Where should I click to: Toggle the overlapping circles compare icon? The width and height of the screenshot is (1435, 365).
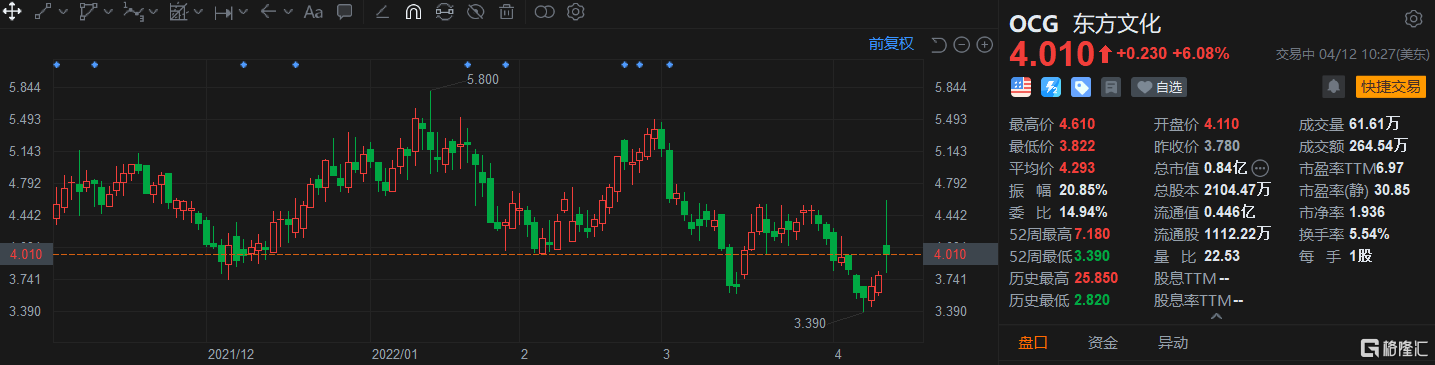544,13
